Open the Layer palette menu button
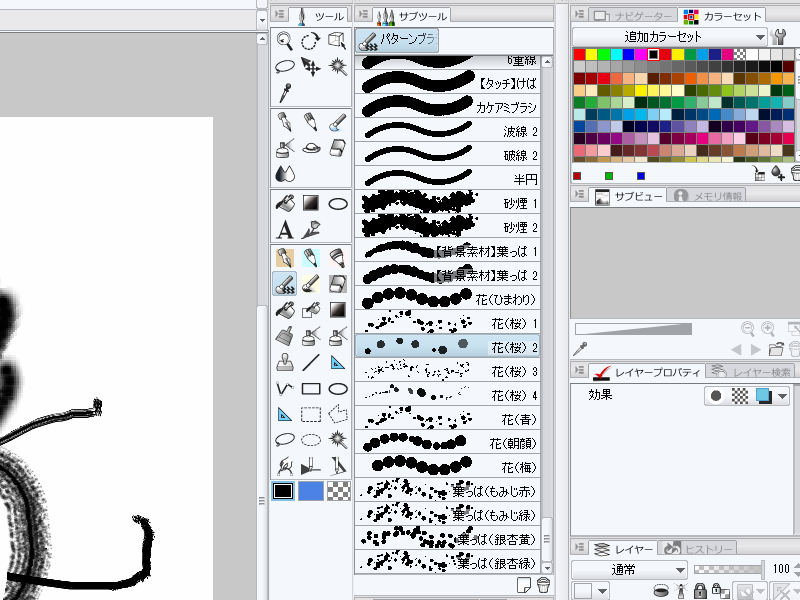Image resolution: width=800 pixels, height=600 pixels. coord(580,547)
